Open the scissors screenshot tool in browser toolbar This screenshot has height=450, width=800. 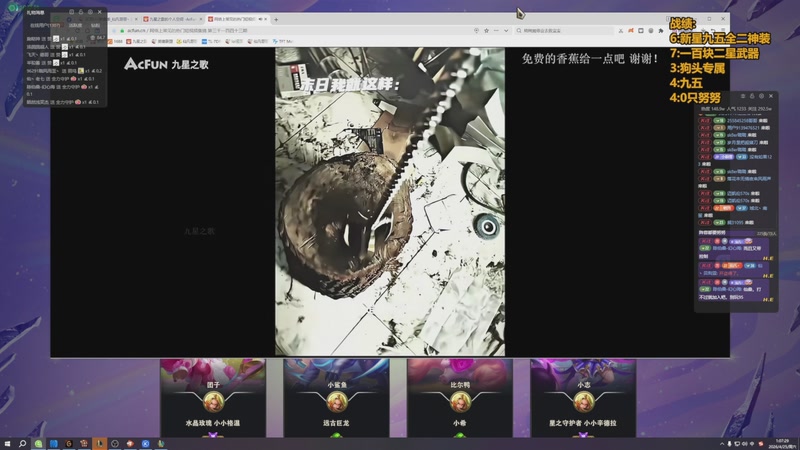(x=620, y=31)
